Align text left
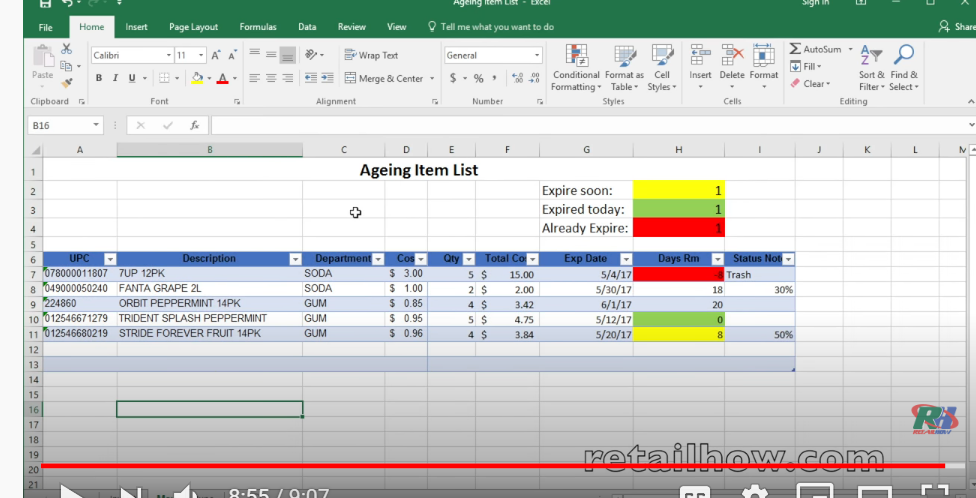 pos(255,78)
